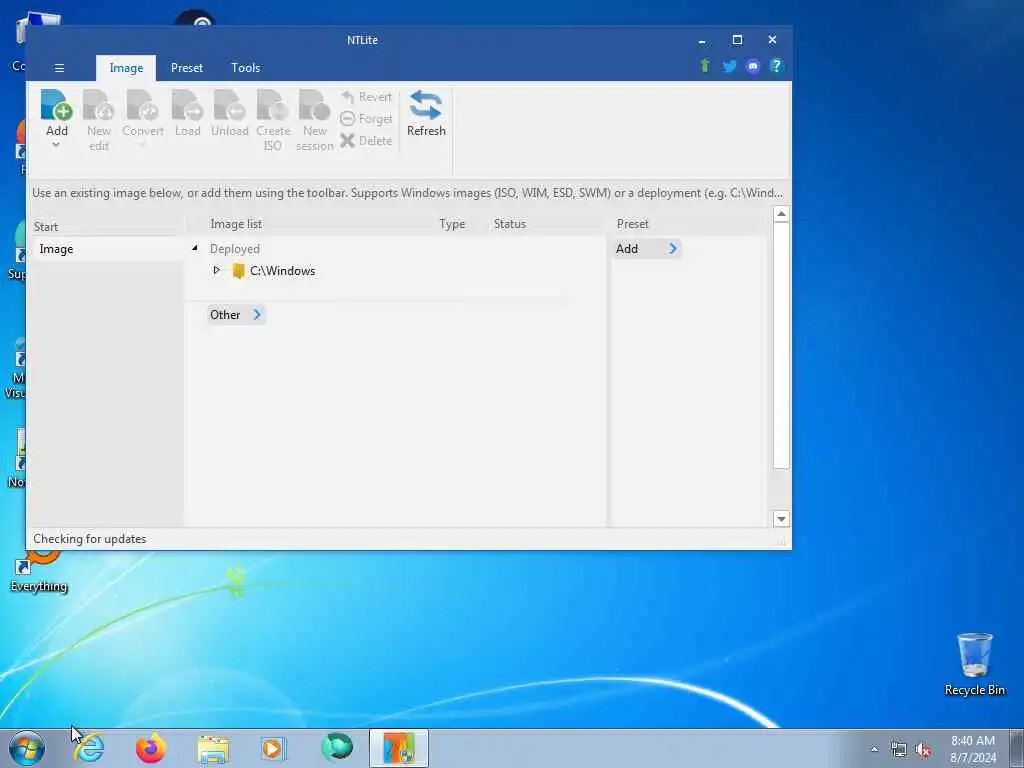Click the green globe taskbar icon
This screenshot has height=768, width=1024.
click(337, 748)
